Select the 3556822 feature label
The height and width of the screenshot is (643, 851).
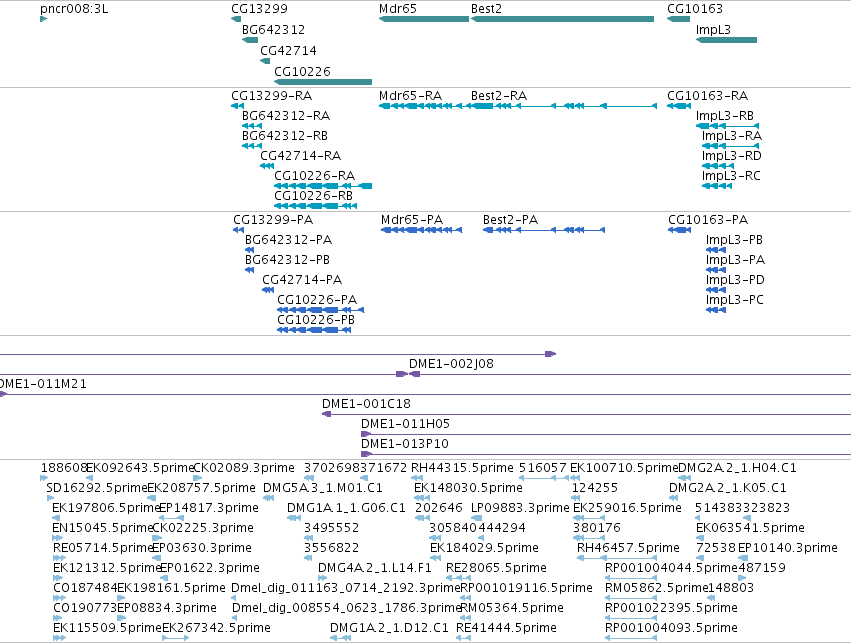pos(331,548)
